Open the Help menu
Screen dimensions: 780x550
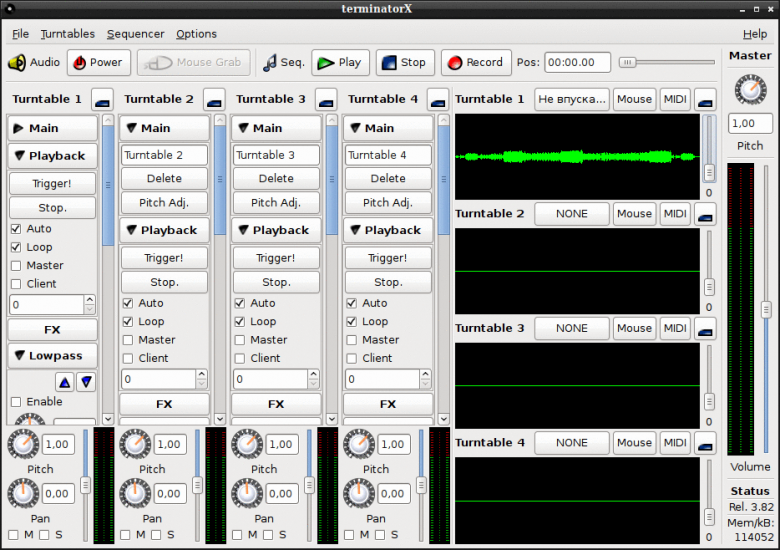click(x=755, y=34)
